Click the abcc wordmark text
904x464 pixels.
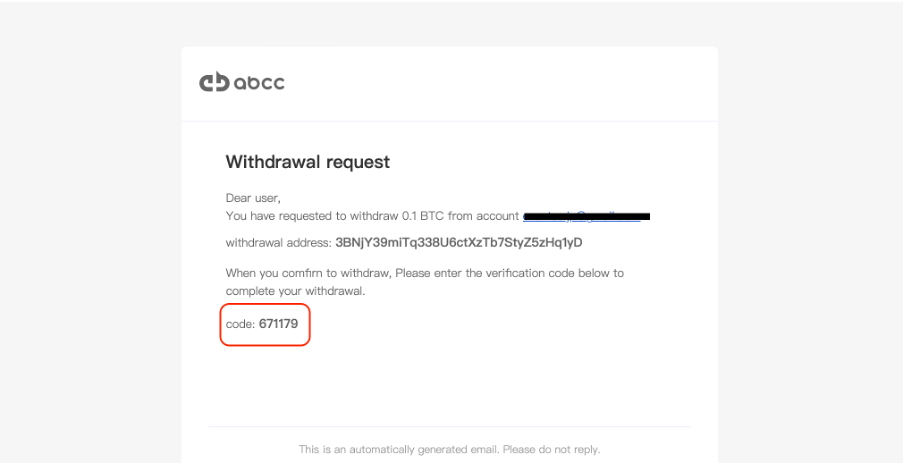[259, 83]
